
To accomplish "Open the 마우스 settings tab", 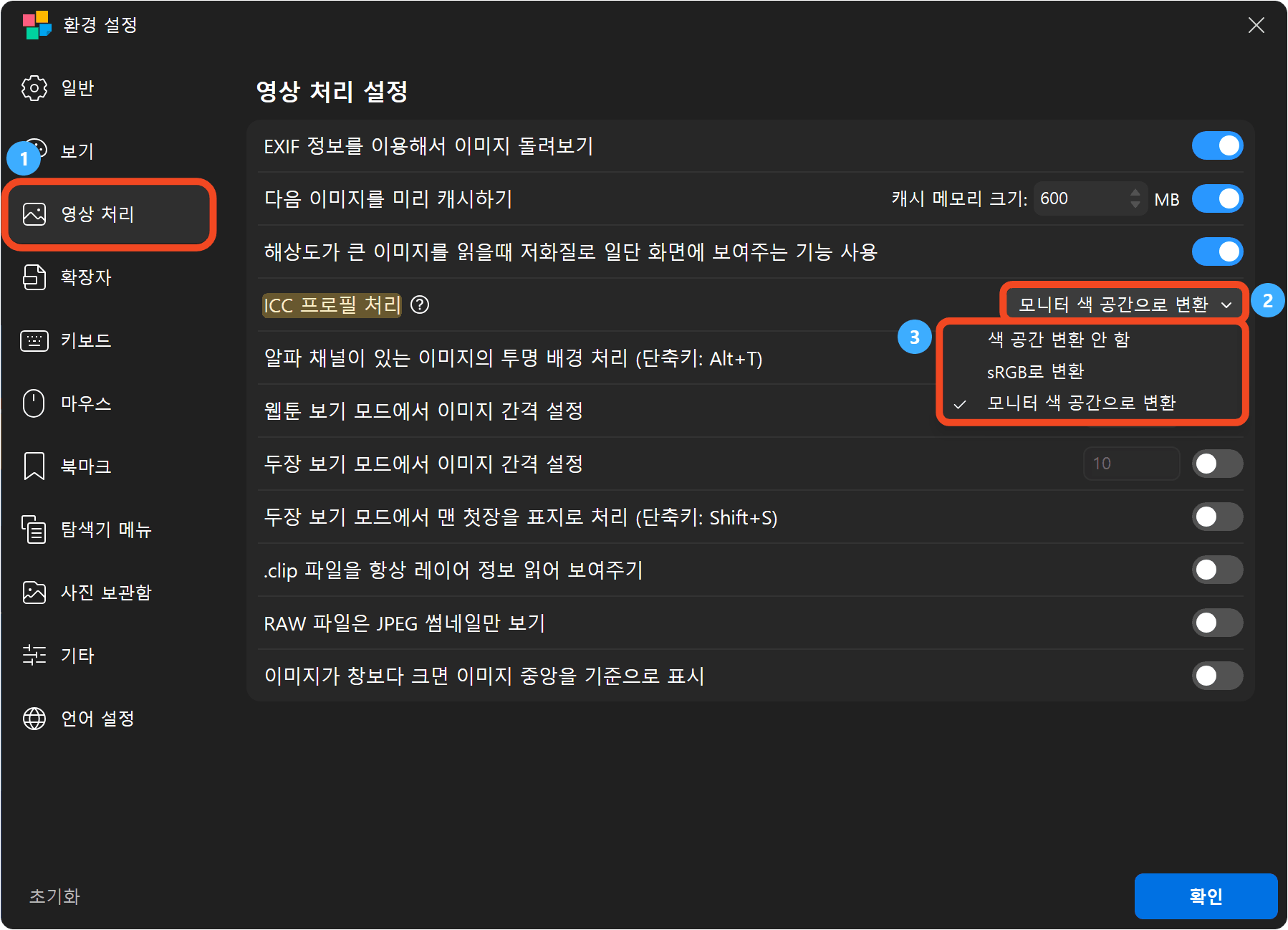I will click(110, 403).
